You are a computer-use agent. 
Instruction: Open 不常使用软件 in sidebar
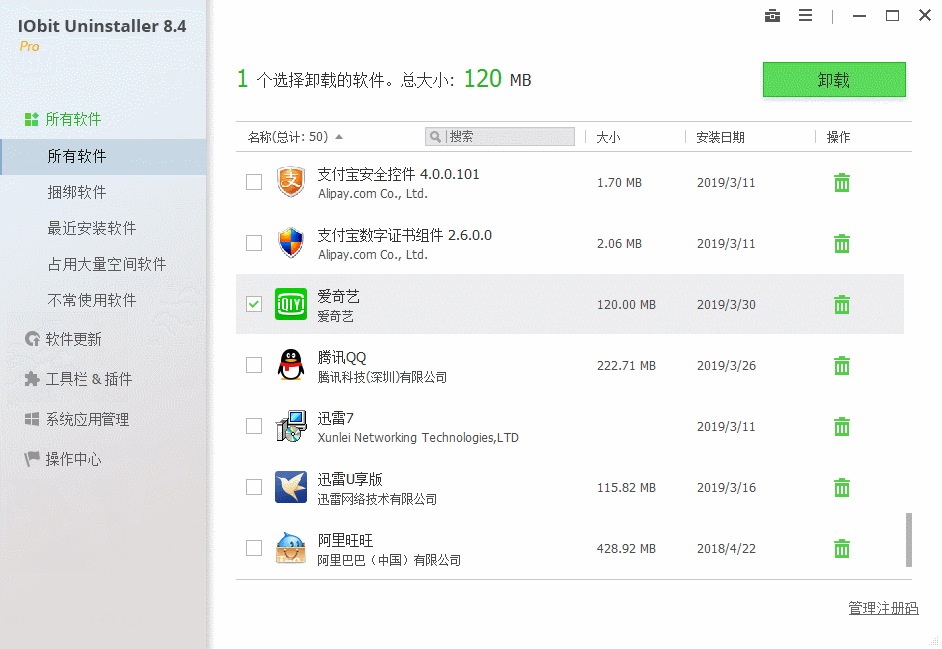pos(92,300)
